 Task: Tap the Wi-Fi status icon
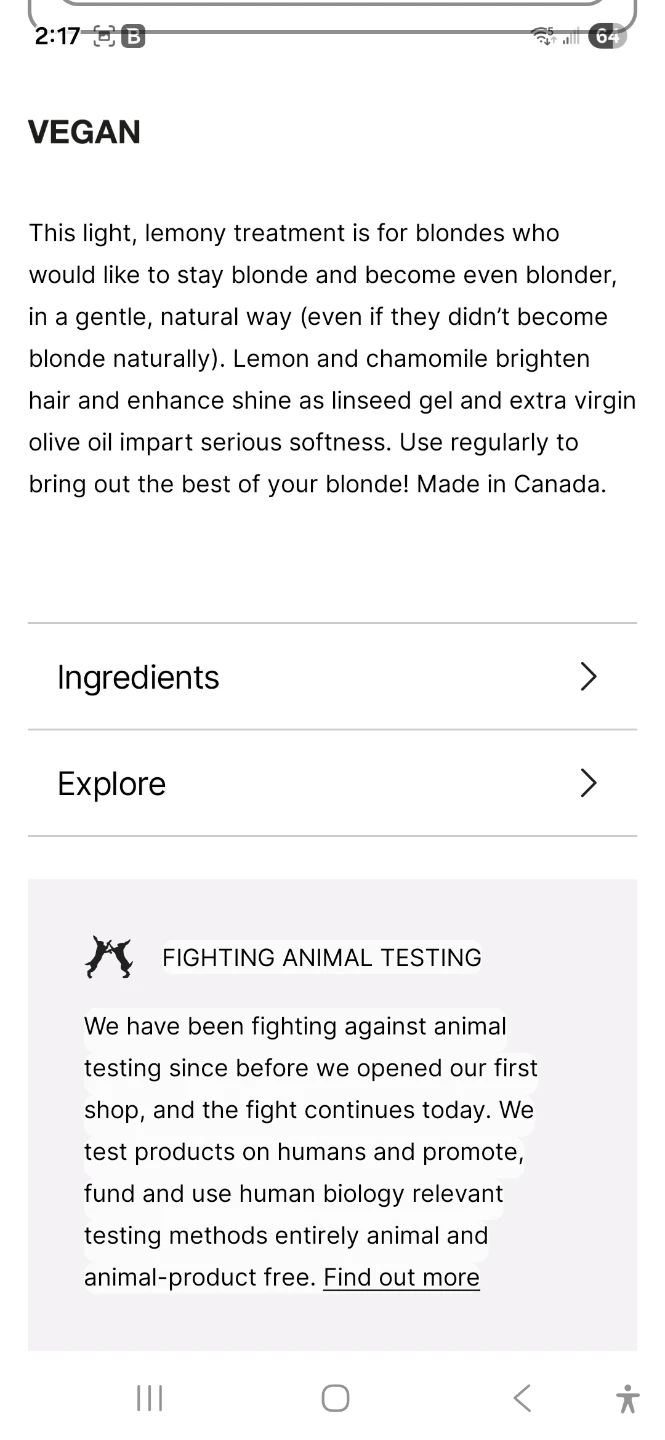click(x=545, y=37)
